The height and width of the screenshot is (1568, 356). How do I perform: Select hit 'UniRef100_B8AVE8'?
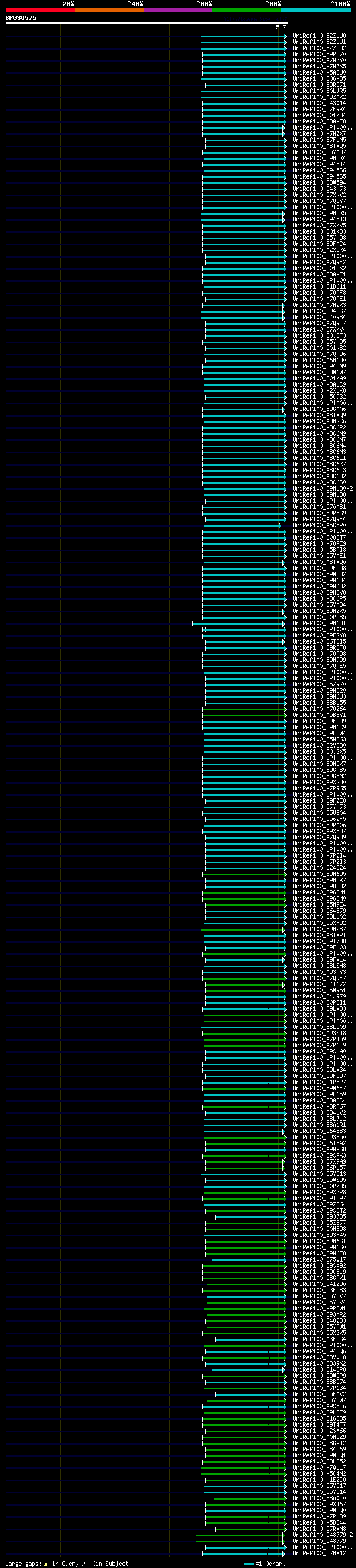point(319,121)
